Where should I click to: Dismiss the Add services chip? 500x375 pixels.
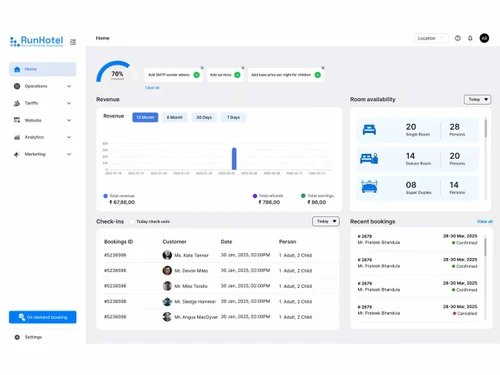click(x=243, y=68)
